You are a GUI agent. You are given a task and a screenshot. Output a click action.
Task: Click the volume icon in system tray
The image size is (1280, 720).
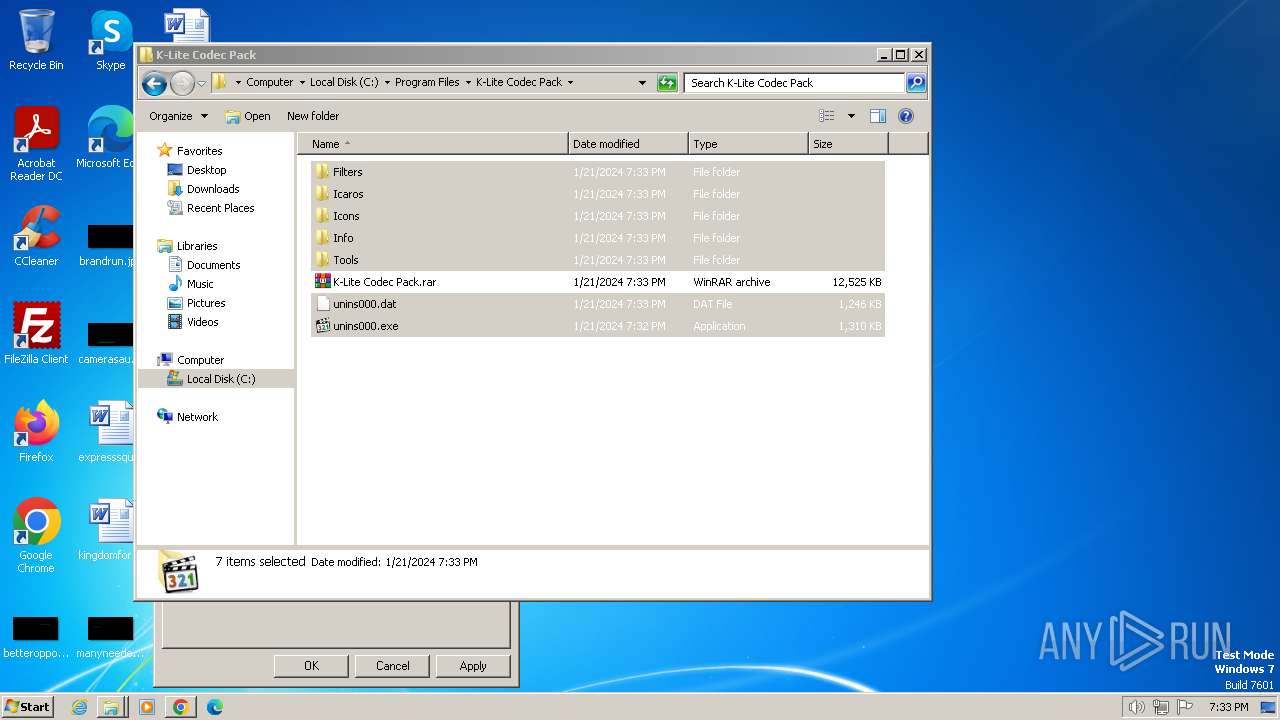[x=1136, y=707]
